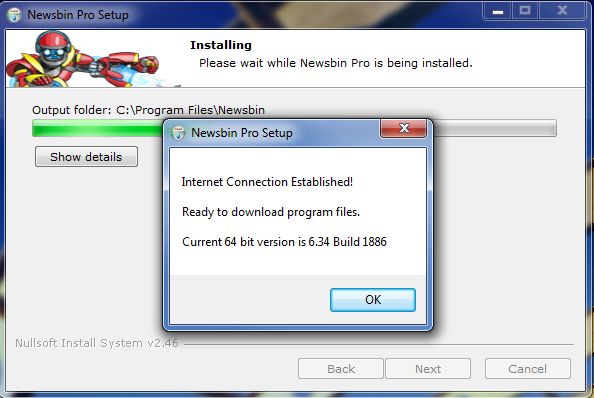Click the Internet Connection Established message

click(x=267, y=182)
